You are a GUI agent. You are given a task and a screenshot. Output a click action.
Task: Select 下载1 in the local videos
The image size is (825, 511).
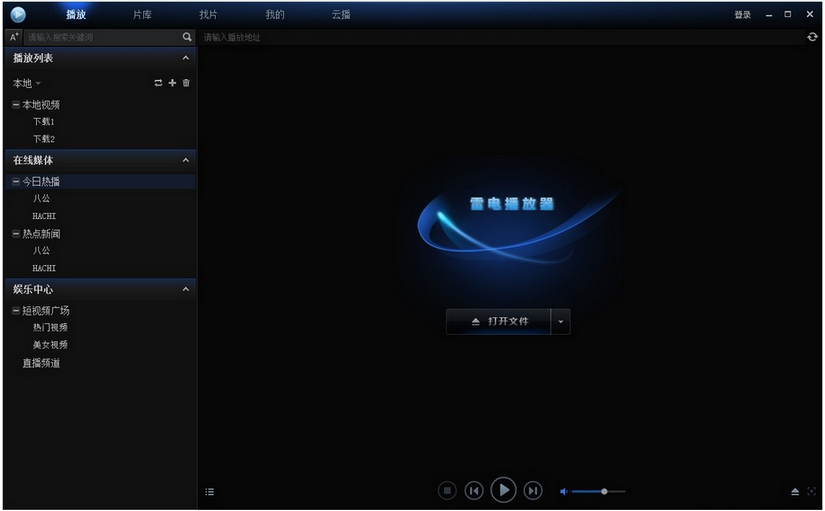click(44, 122)
